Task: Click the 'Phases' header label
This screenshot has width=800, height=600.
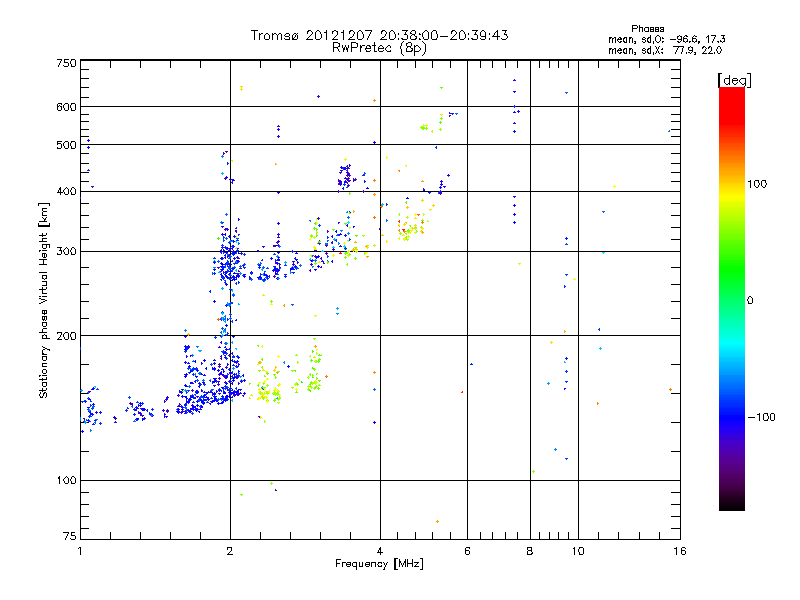Action: [647, 29]
